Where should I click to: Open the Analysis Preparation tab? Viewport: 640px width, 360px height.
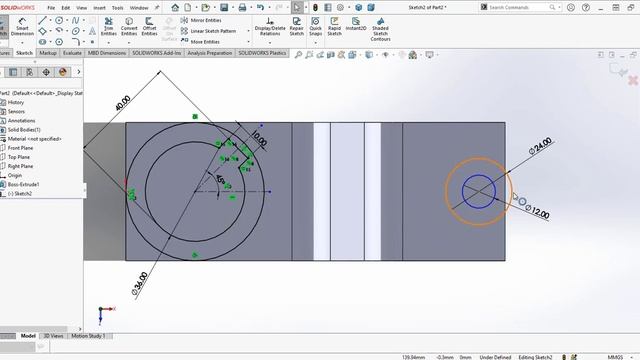click(x=210, y=53)
